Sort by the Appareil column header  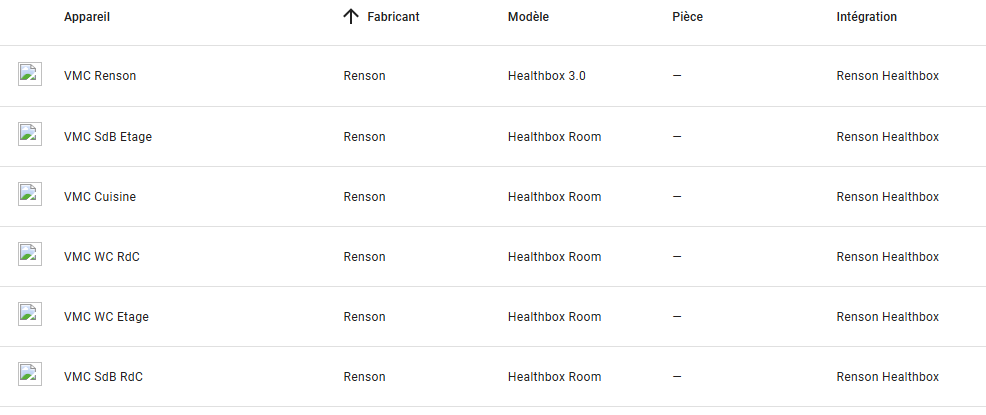coord(87,17)
